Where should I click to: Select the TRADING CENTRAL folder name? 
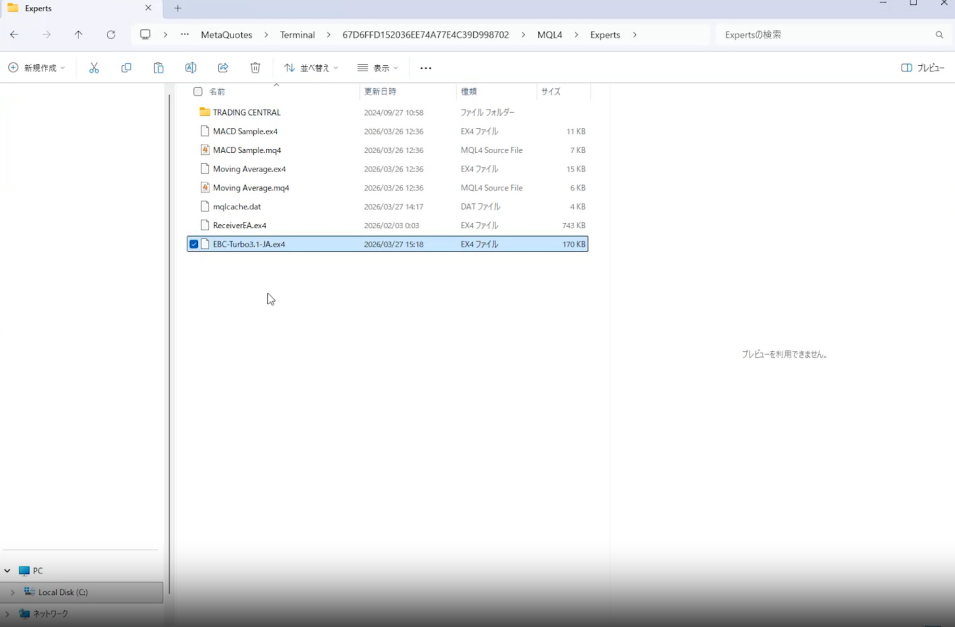(x=247, y=112)
